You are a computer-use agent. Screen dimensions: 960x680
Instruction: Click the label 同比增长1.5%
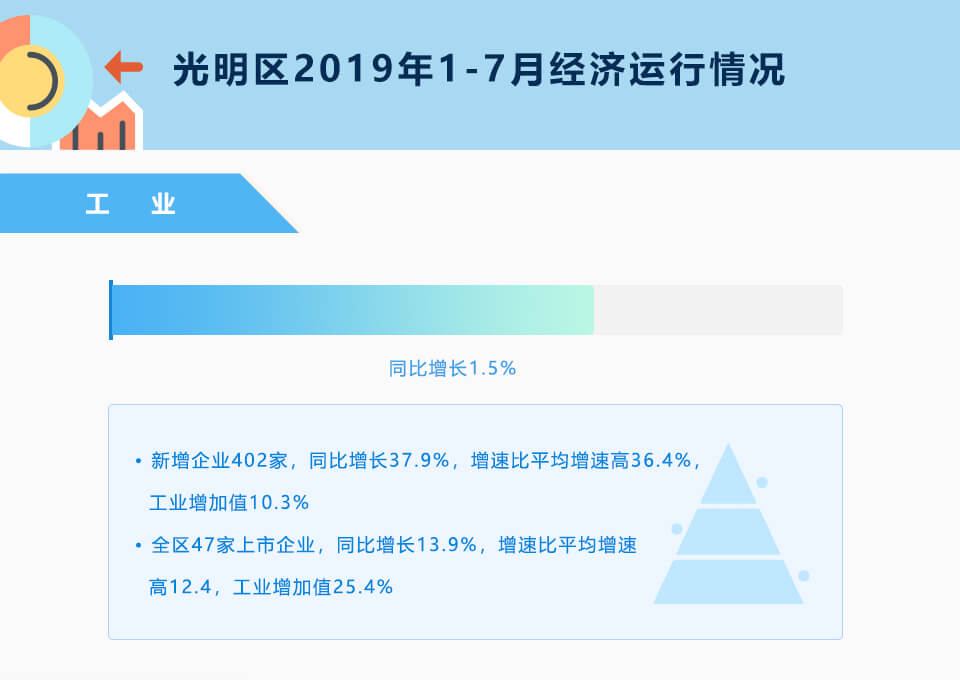coord(452,368)
